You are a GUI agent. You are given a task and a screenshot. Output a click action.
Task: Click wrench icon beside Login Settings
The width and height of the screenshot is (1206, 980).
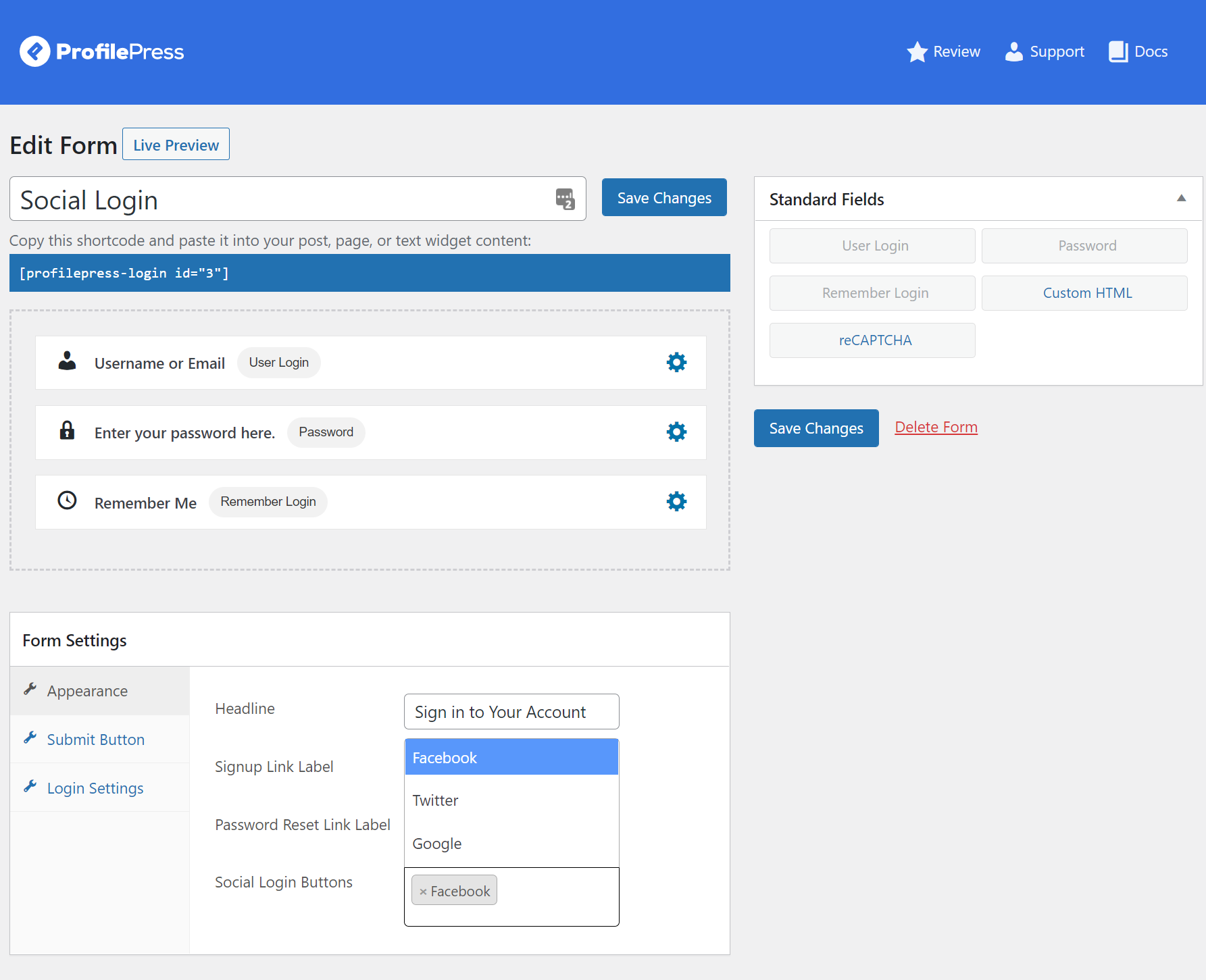pyautogui.click(x=30, y=786)
